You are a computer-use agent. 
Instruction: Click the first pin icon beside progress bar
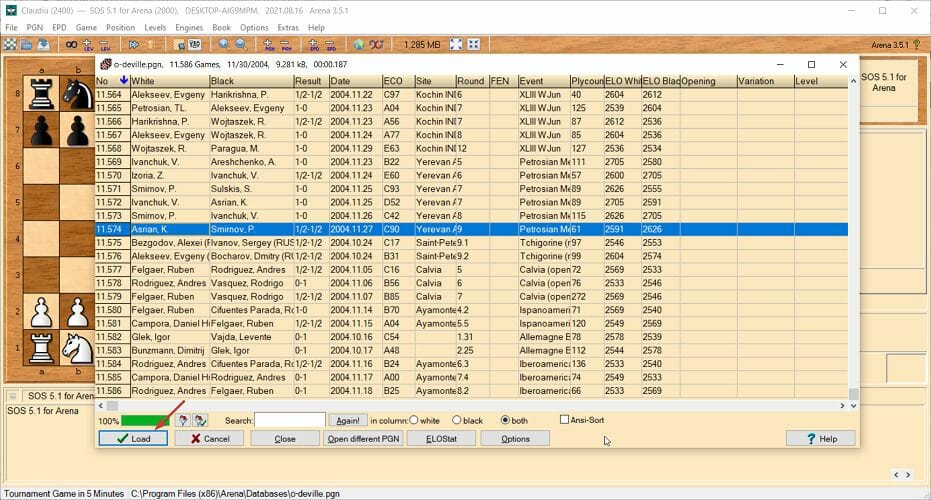[x=183, y=420]
